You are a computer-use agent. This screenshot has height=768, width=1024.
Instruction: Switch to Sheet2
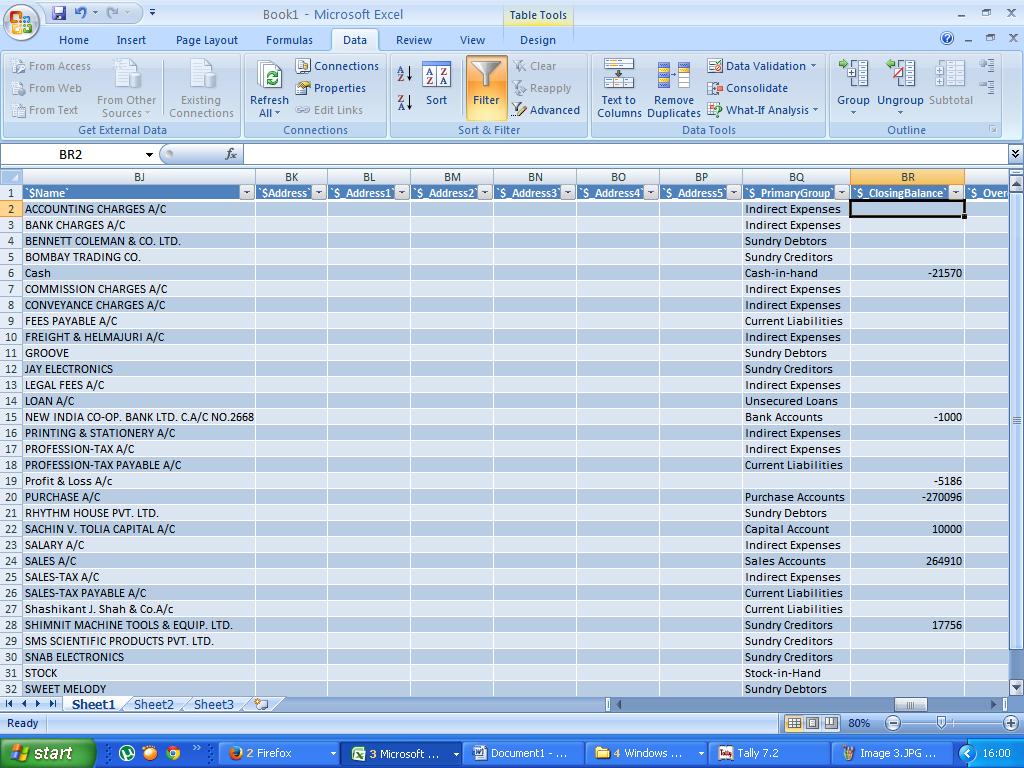[152, 704]
